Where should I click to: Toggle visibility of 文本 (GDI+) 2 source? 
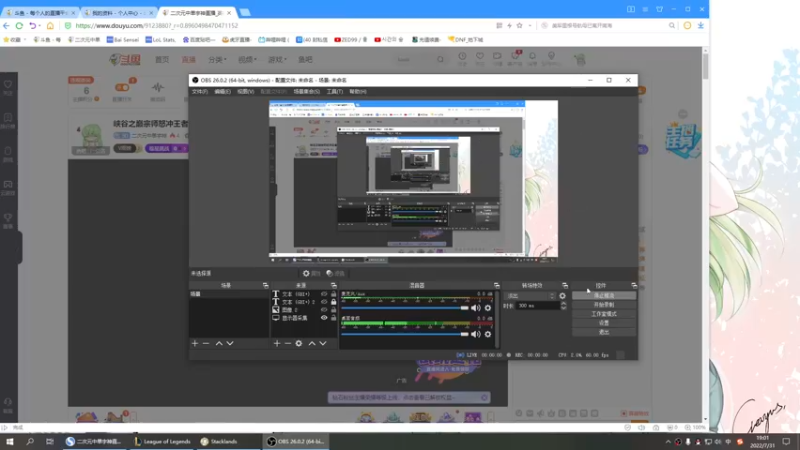(324, 302)
